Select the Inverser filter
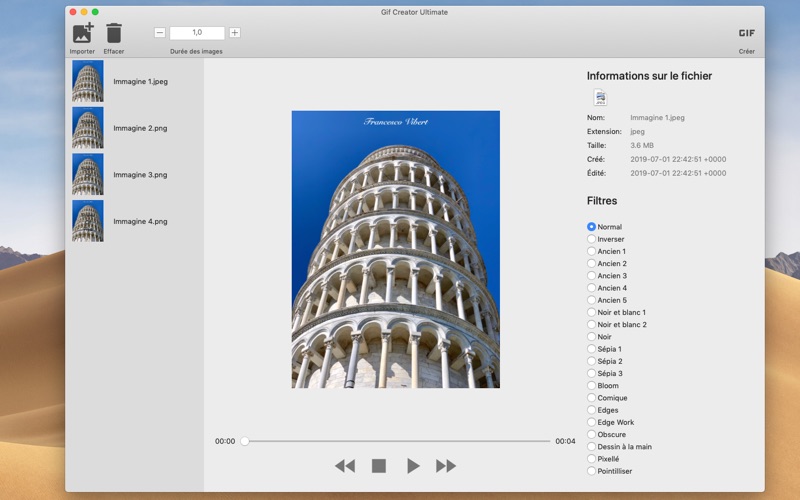 click(x=592, y=239)
